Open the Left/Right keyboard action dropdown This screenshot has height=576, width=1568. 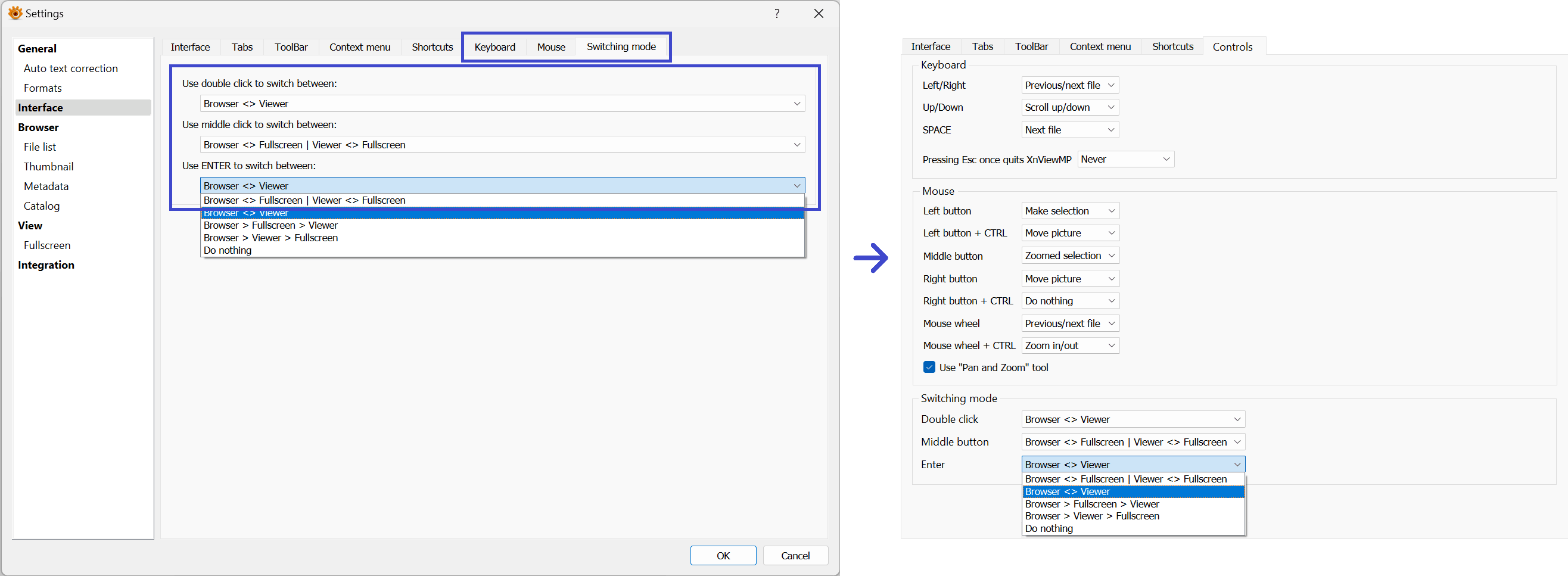coord(1069,85)
